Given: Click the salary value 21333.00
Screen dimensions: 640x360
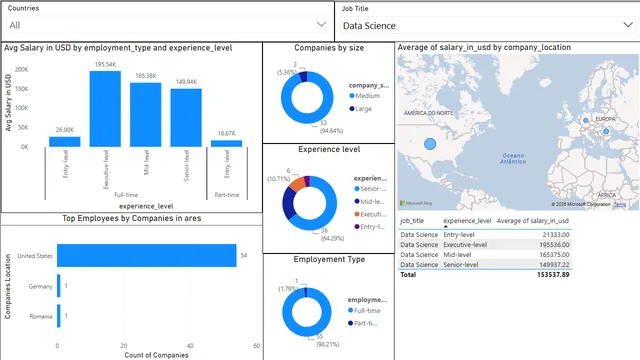Looking at the screenshot, I should (556, 235).
